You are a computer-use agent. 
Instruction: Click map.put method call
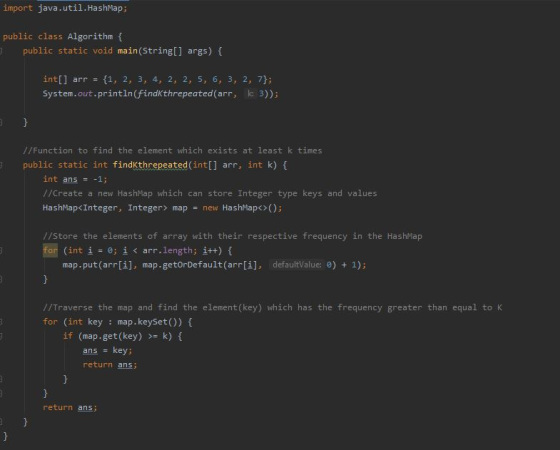point(80,265)
